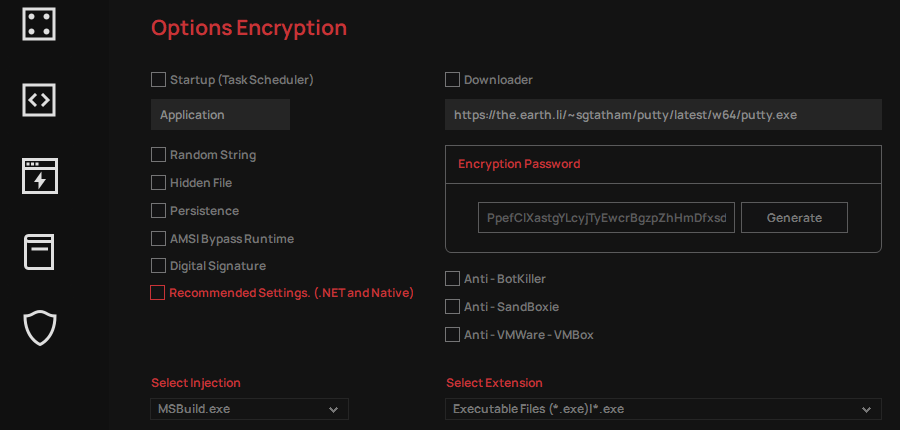Click the Generate password button
Screen dimensions: 900x430
pyautogui.click(x=794, y=218)
